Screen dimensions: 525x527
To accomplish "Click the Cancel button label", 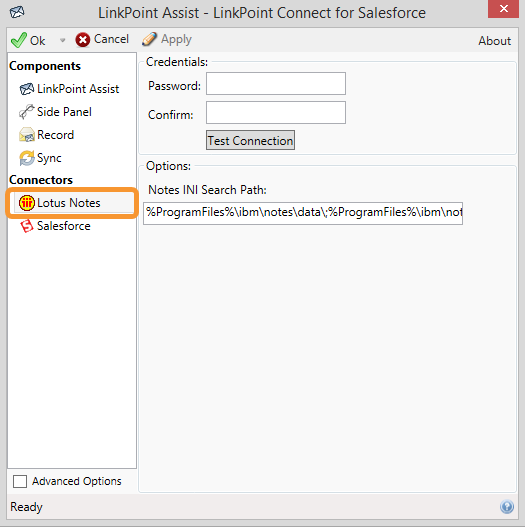I will pos(111,39).
